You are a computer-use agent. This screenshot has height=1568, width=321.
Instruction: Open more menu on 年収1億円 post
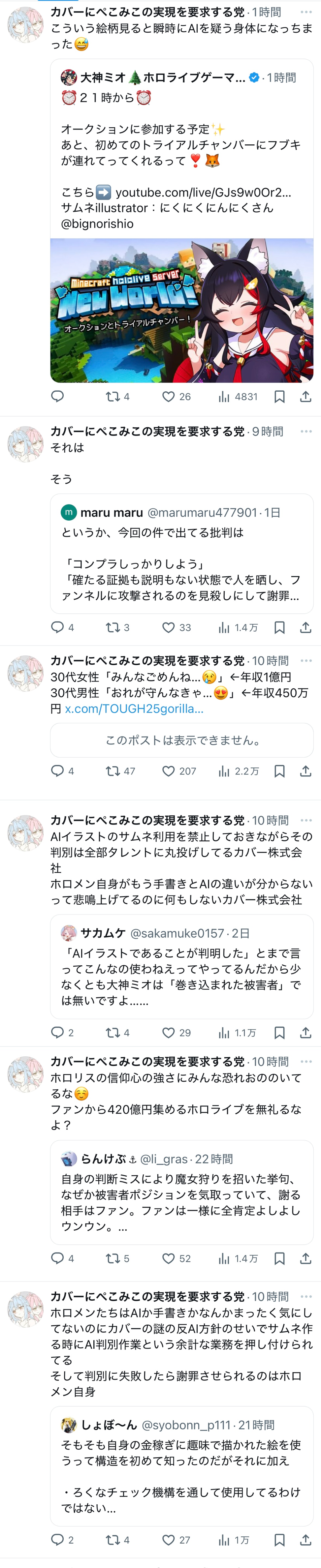pos(306,660)
